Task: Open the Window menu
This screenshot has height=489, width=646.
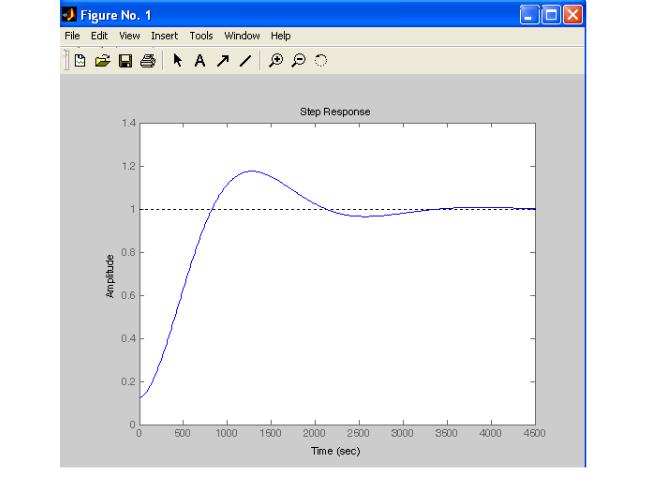Action: [242, 36]
